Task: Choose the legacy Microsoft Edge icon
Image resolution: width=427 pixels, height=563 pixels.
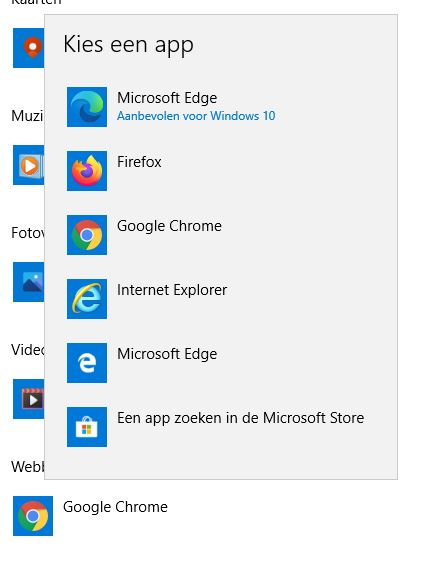Action: point(87,363)
